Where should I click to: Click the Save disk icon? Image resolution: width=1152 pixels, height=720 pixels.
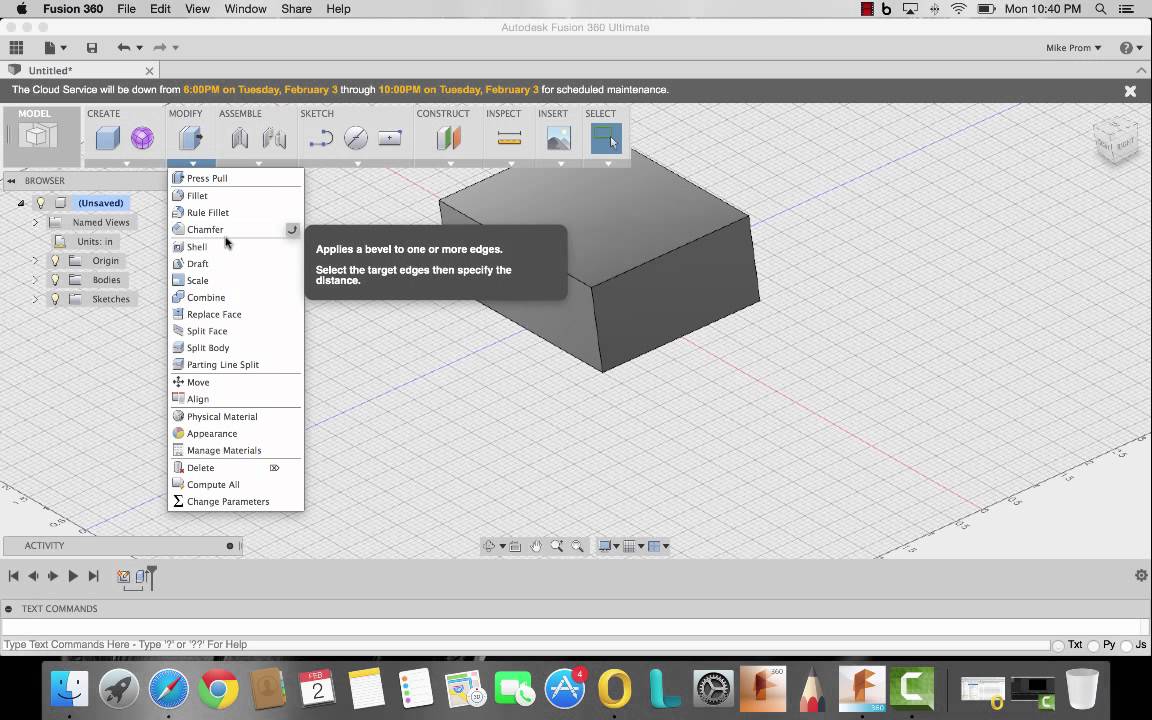[x=92, y=48]
